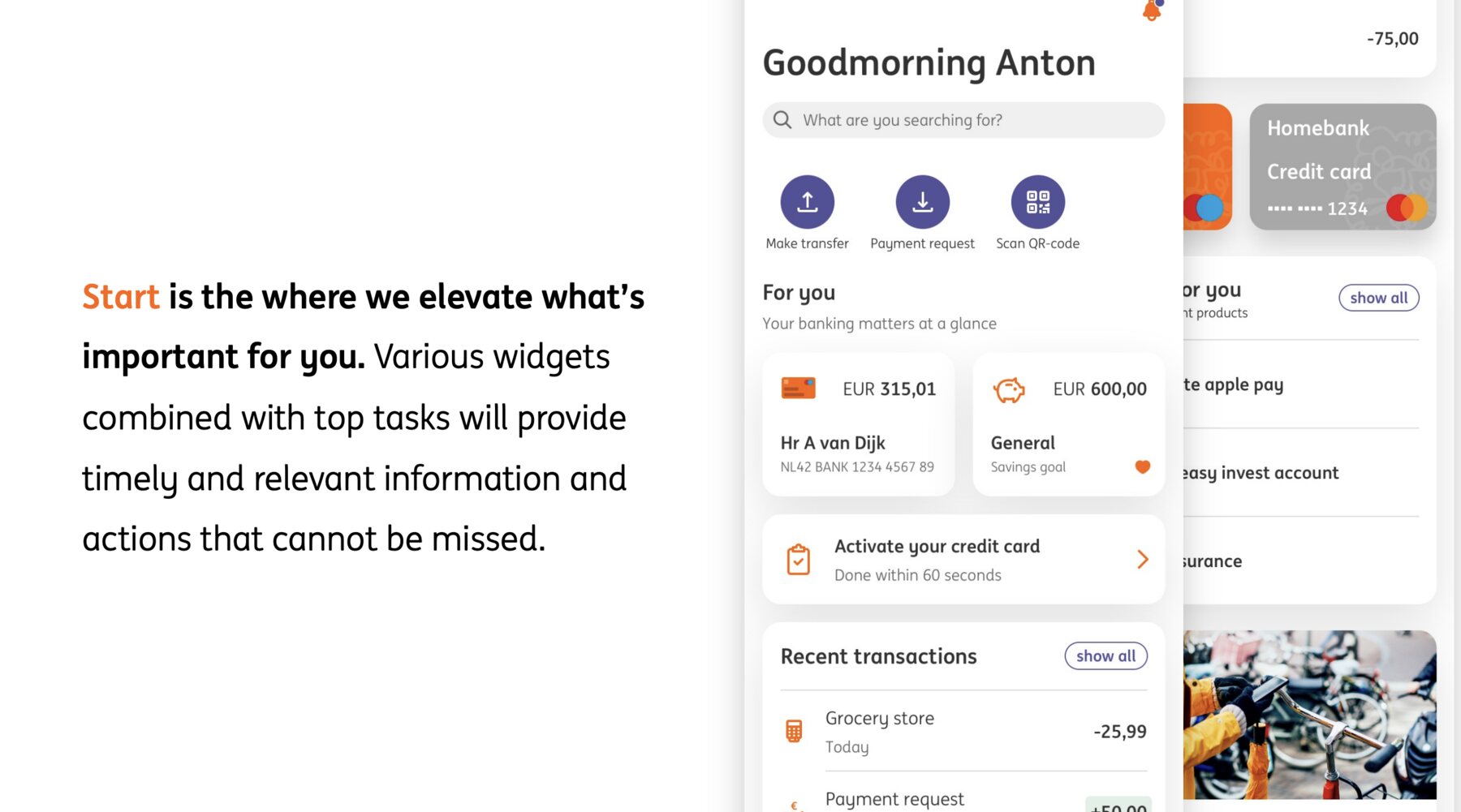Open the bicycle photo promo image
The width and height of the screenshot is (1461, 812).
1309,715
